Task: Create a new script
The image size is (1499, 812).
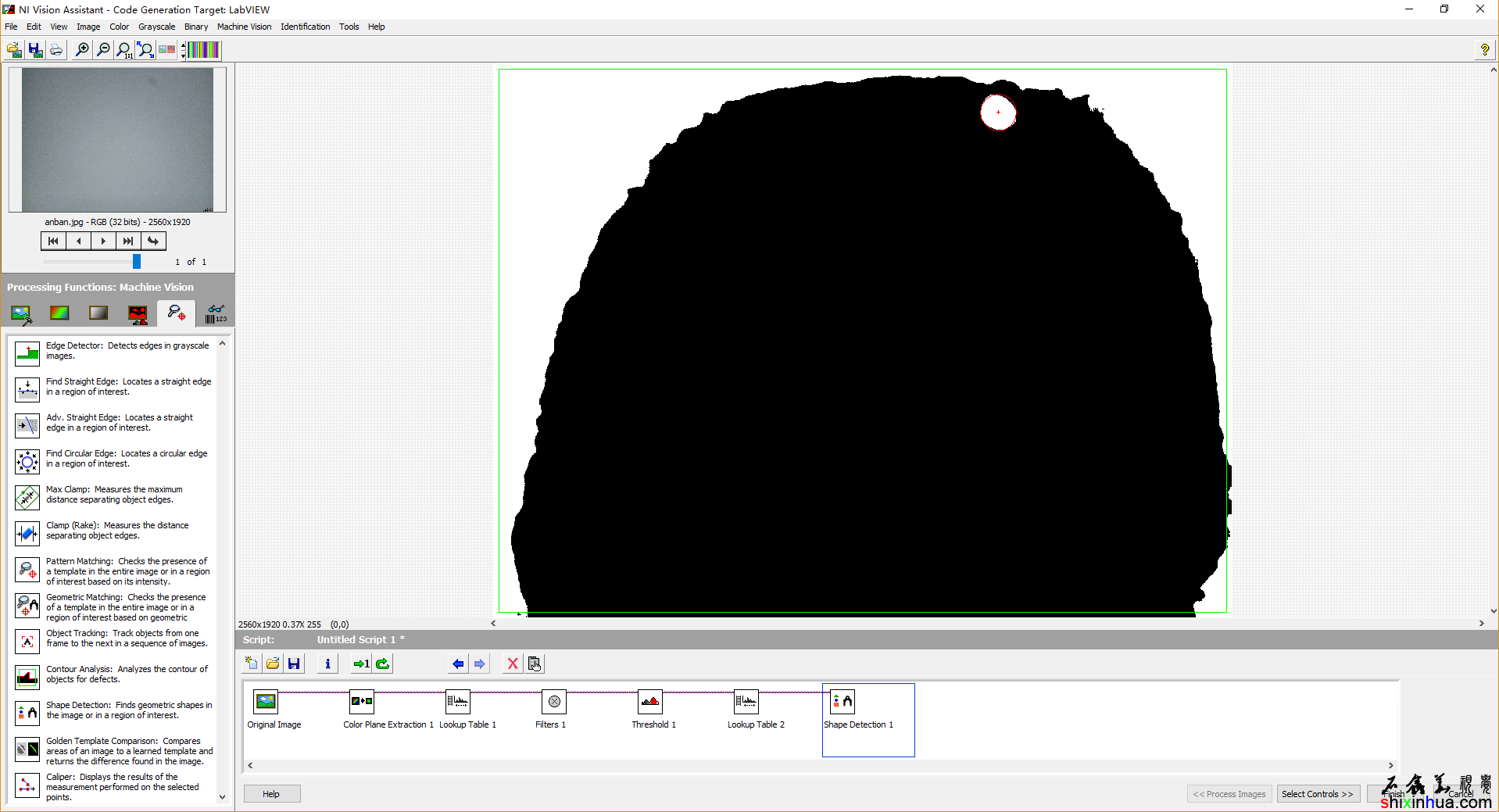Action: click(252, 664)
